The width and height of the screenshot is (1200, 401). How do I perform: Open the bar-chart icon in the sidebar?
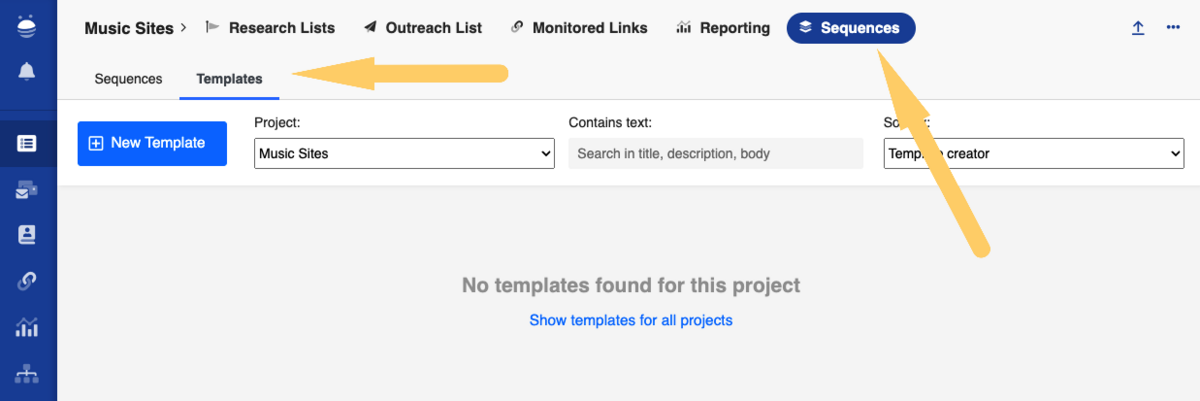point(27,327)
